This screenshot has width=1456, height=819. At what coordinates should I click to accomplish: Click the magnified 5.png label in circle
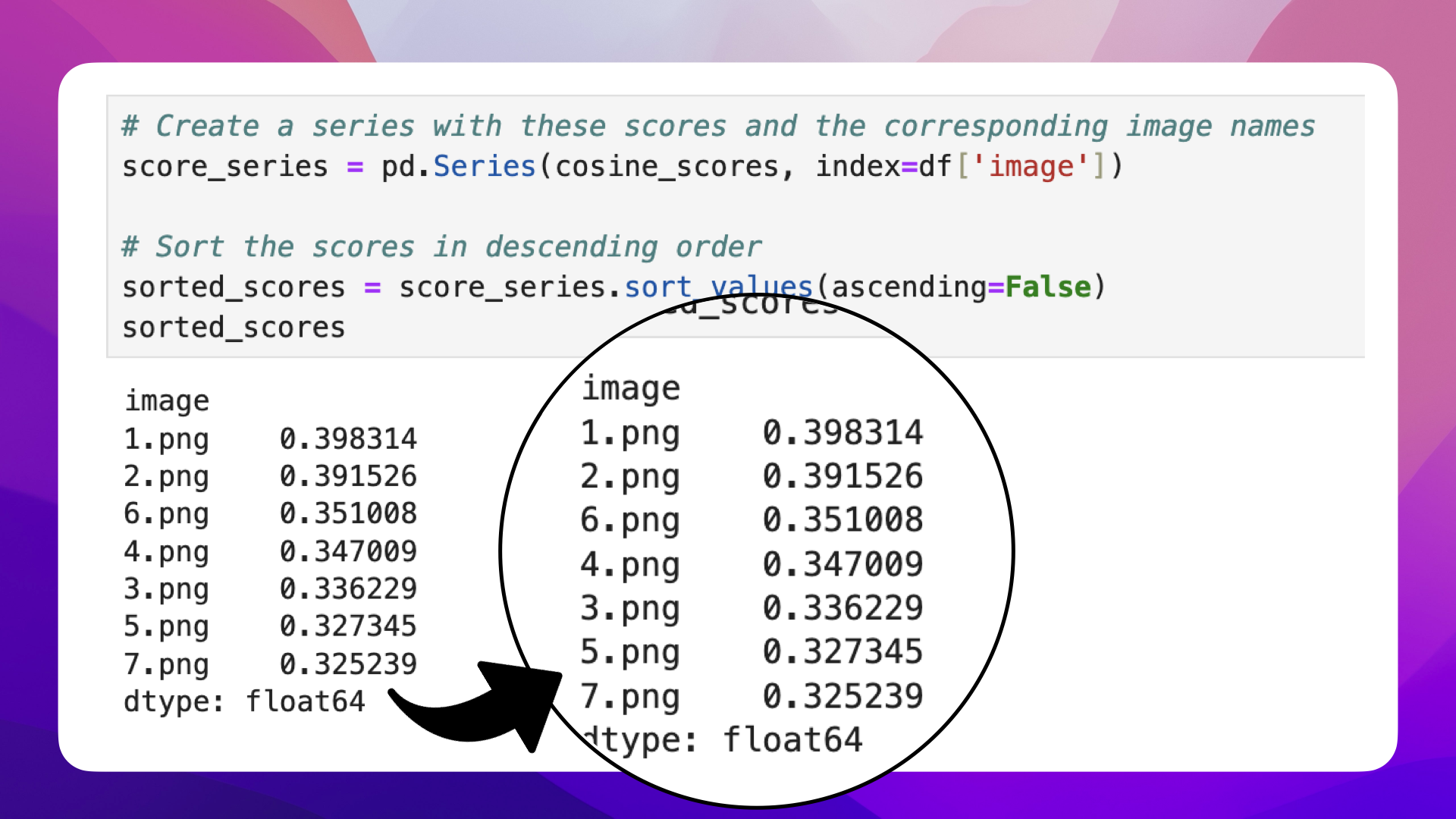(629, 651)
